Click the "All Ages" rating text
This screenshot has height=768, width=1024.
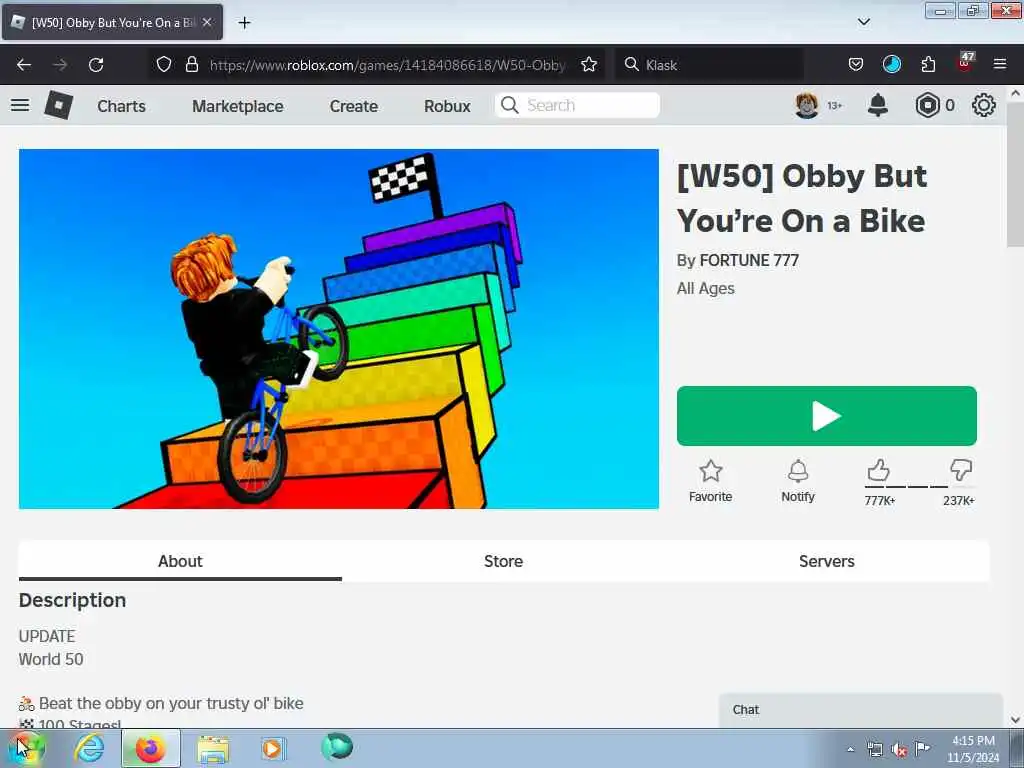tap(705, 289)
